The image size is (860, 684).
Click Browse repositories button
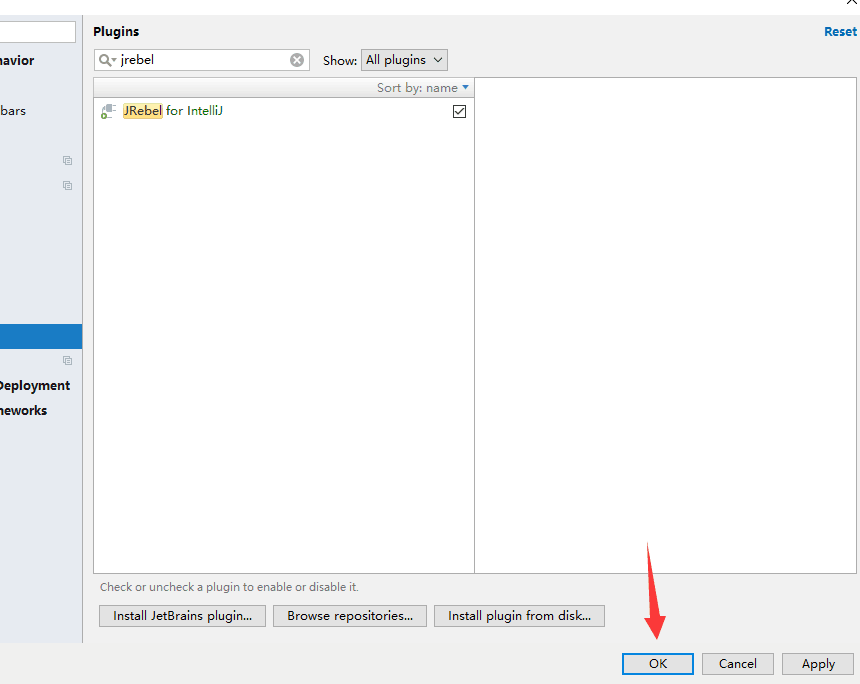tap(350, 615)
